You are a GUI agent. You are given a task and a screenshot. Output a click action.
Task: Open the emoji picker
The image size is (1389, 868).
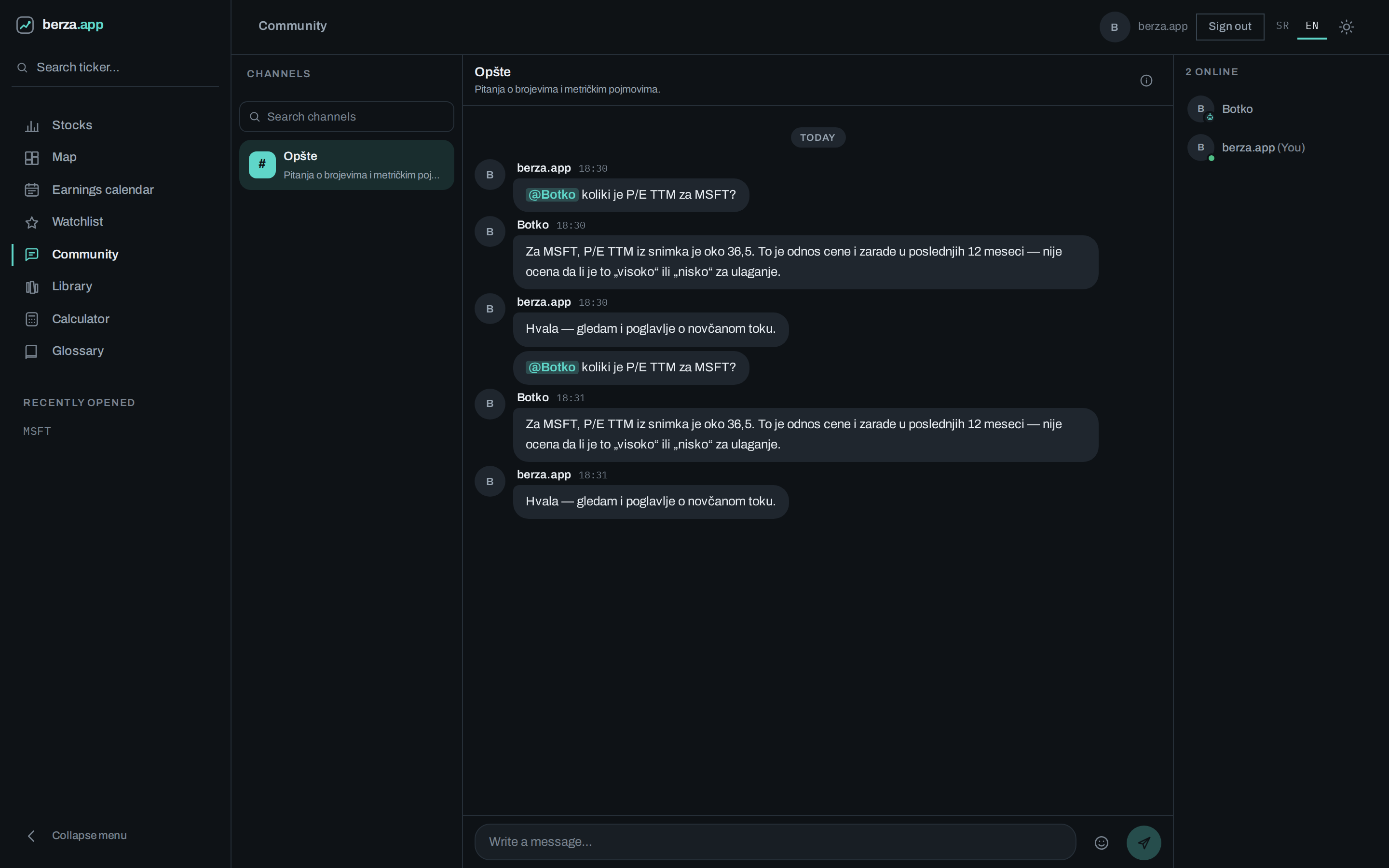click(1102, 842)
